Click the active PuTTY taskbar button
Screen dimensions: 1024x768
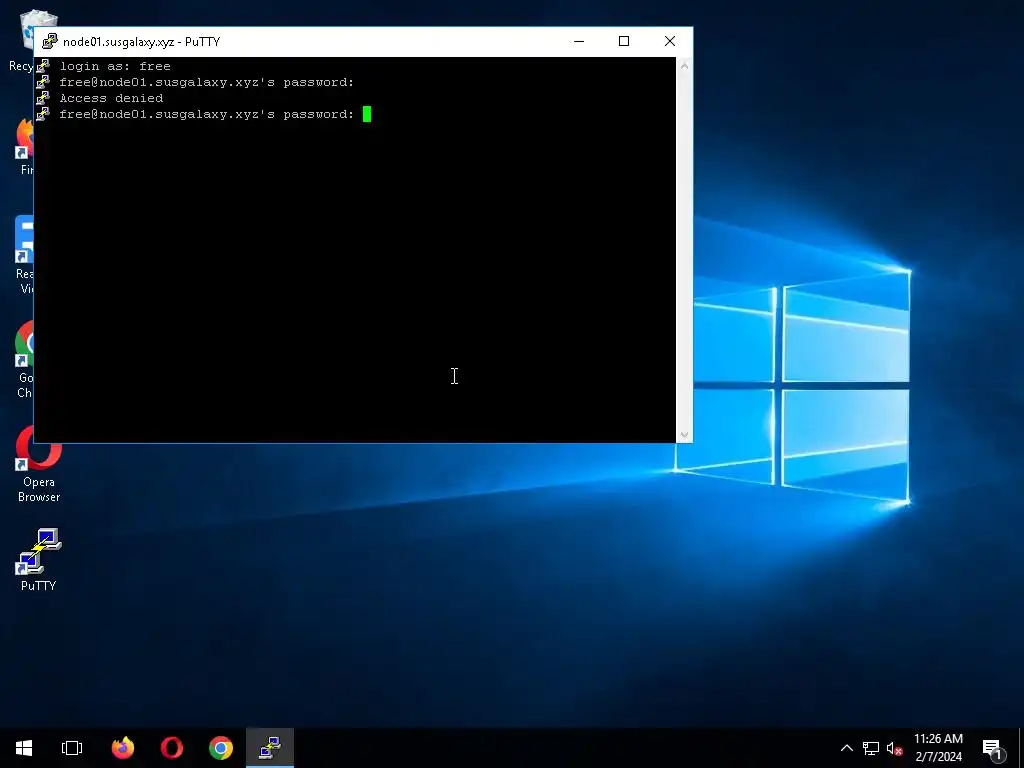coord(270,748)
